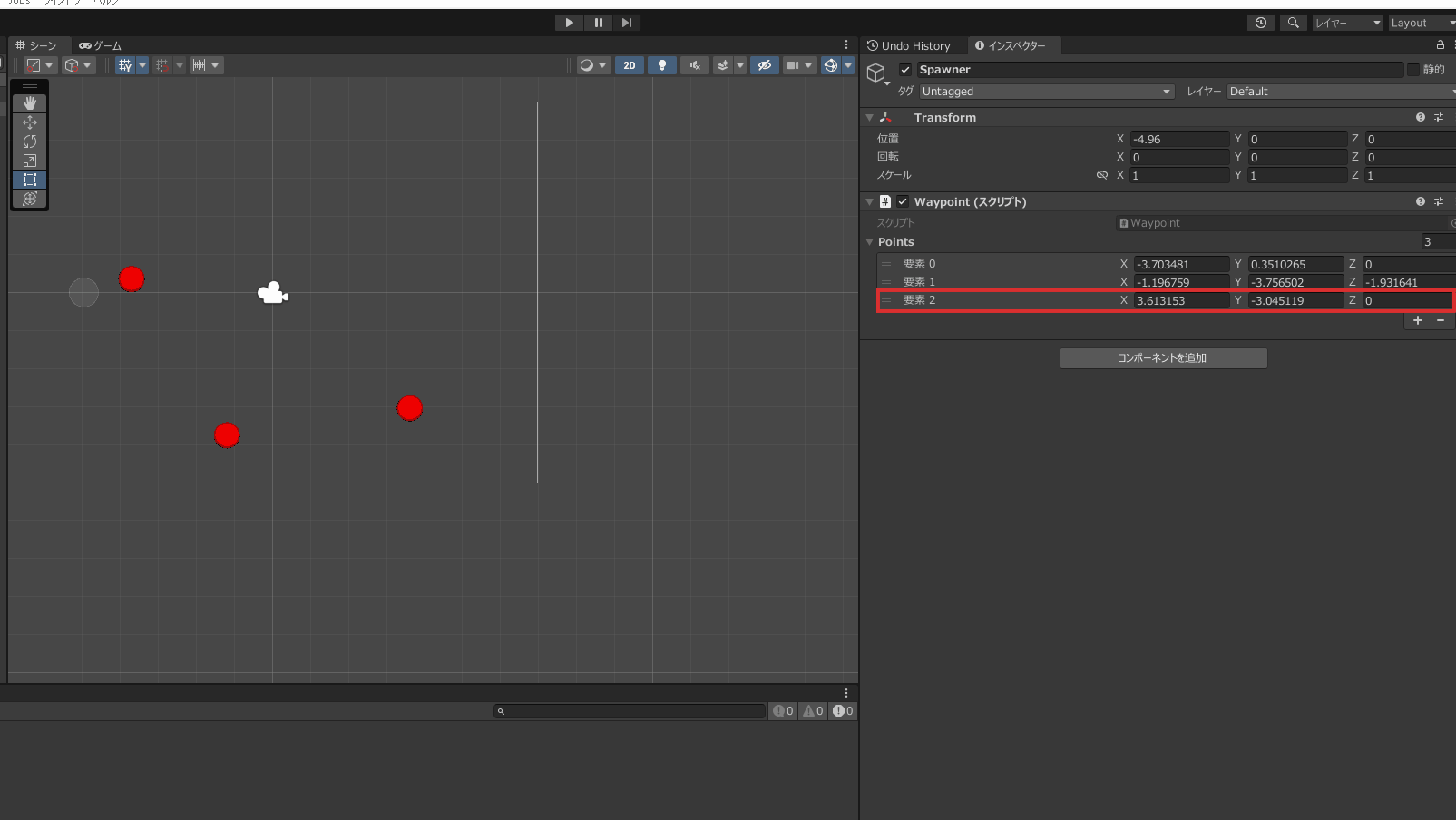Open the Untagged tag dropdown

(1045, 91)
